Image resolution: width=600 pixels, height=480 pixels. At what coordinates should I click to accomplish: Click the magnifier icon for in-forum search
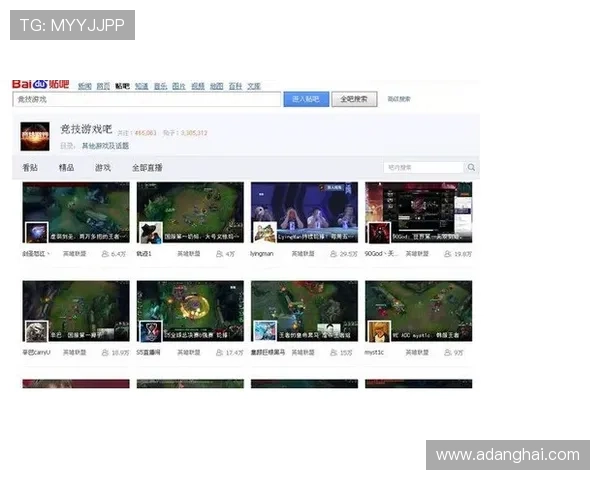pyautogui.click(x=471, y=167)
